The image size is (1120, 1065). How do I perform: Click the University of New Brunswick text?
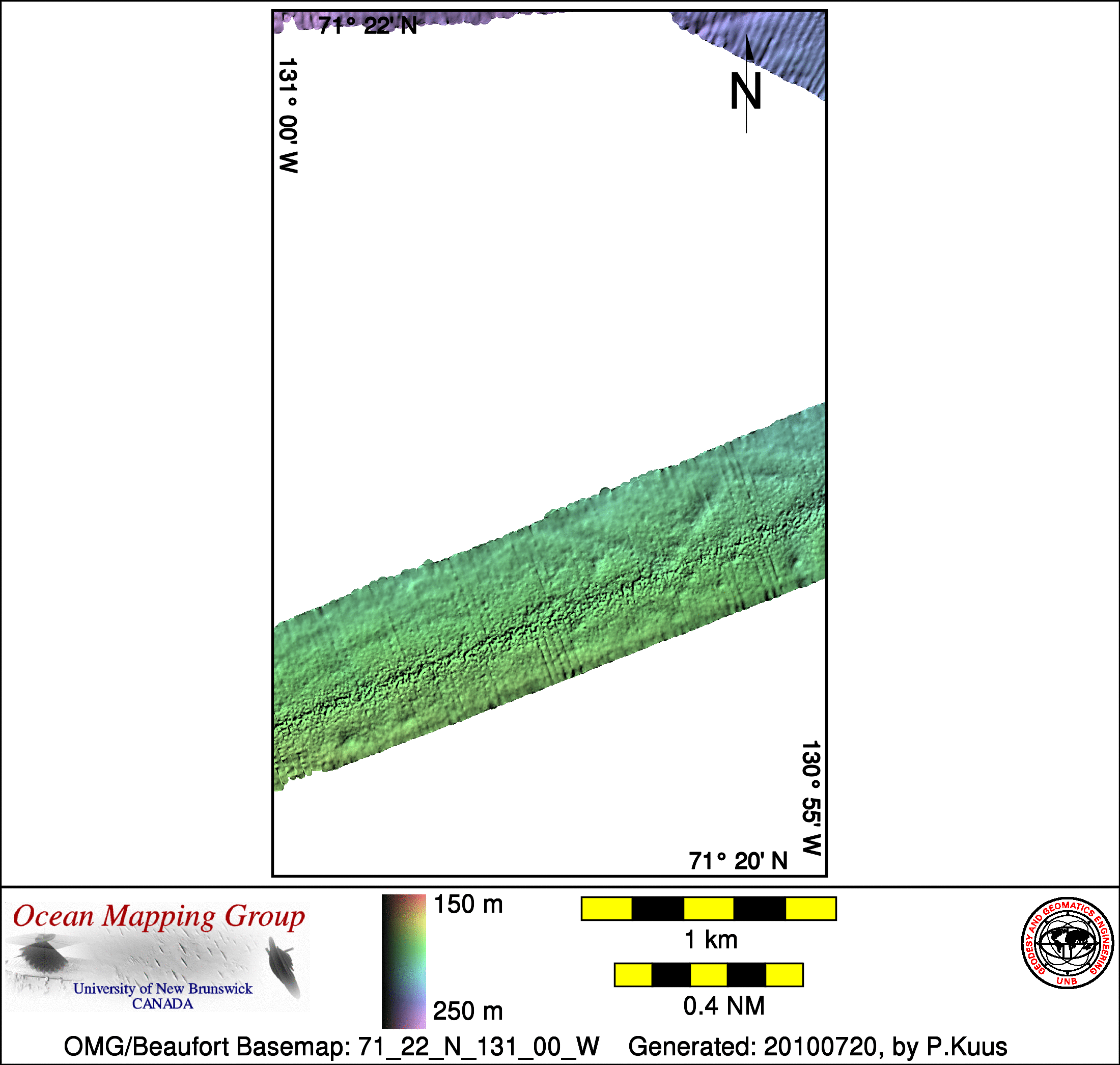[x=162, y=989]
